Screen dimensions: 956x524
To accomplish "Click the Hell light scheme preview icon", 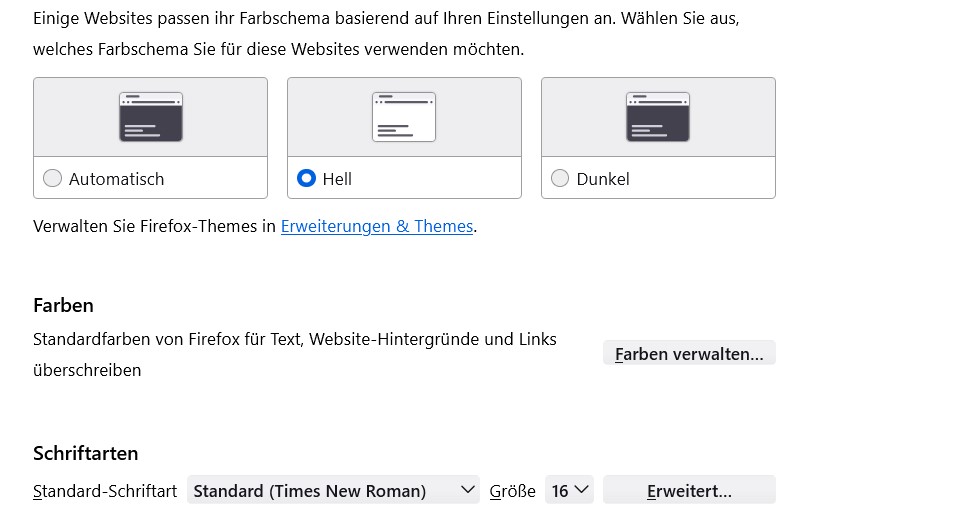I will (x=404, y=117).
